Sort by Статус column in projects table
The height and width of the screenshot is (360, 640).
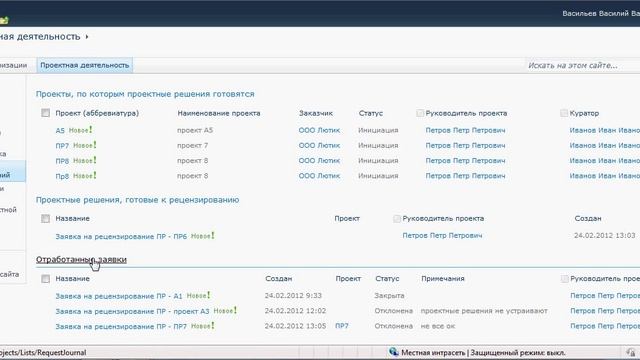coord(371,113)
